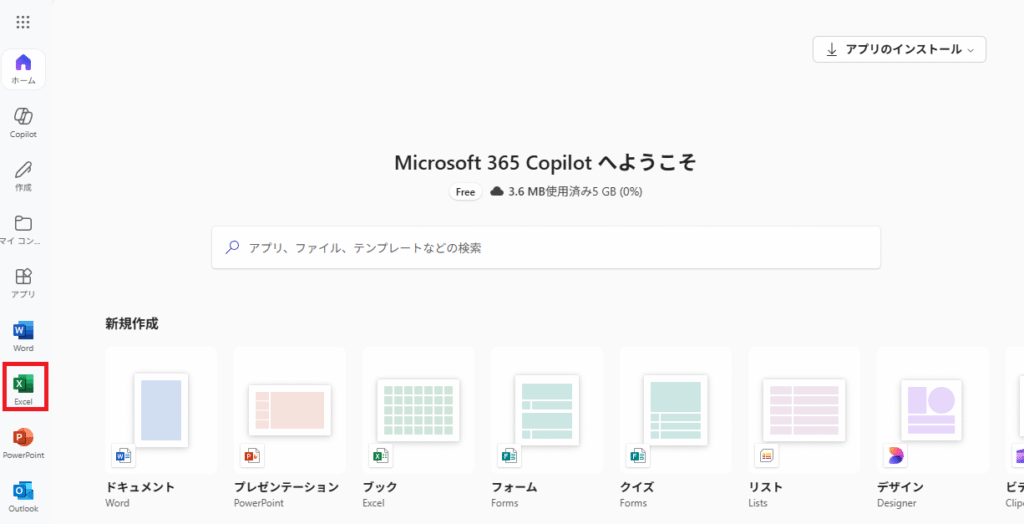The height and width of the screenshot is (524, 1024).
Task: Click the Free plan badge
Action: point(465,192)
